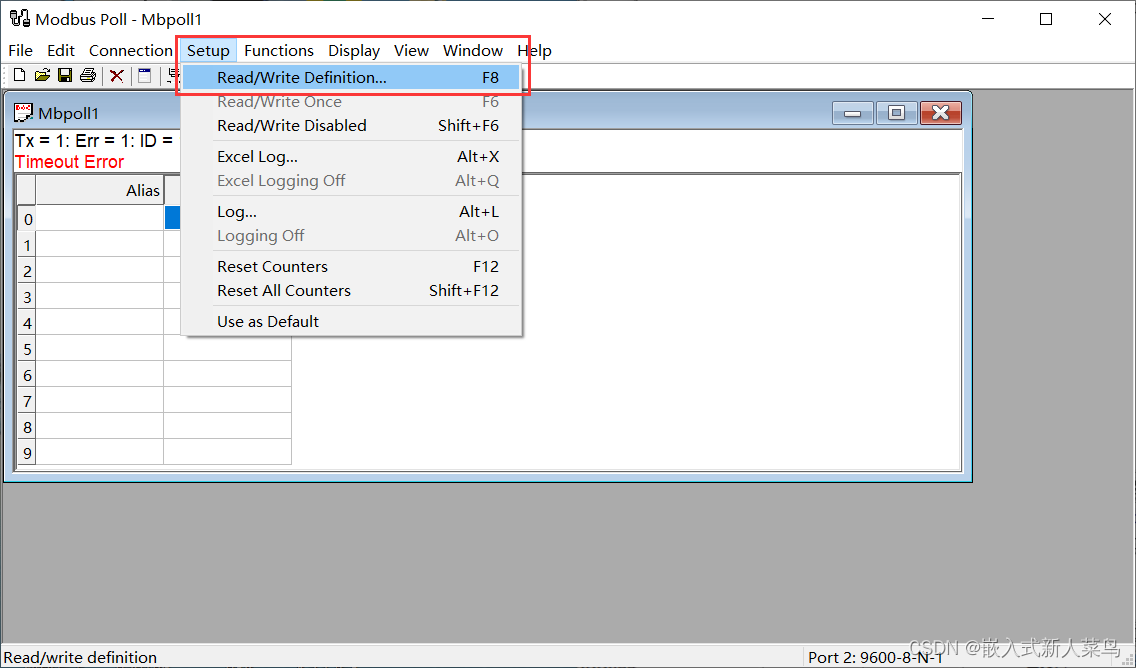Click the window definition toolbar icon
Viewport: 1136px width, 668px height.
pos(144,75)
